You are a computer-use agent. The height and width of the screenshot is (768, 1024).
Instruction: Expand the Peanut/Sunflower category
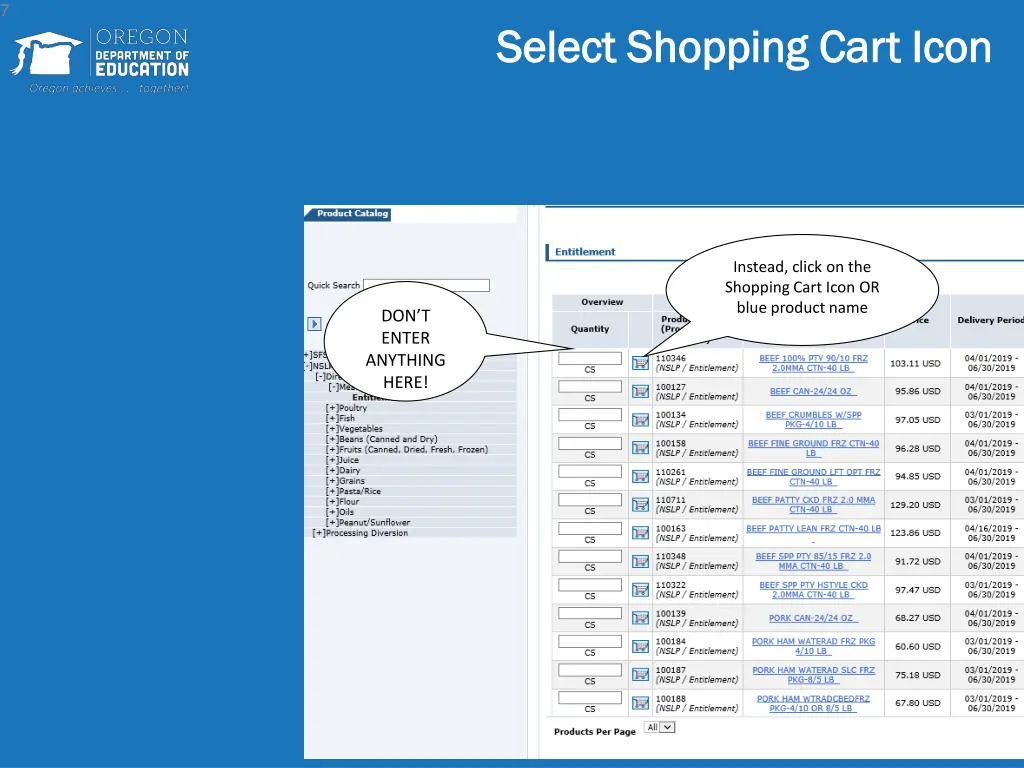(332, 522)
